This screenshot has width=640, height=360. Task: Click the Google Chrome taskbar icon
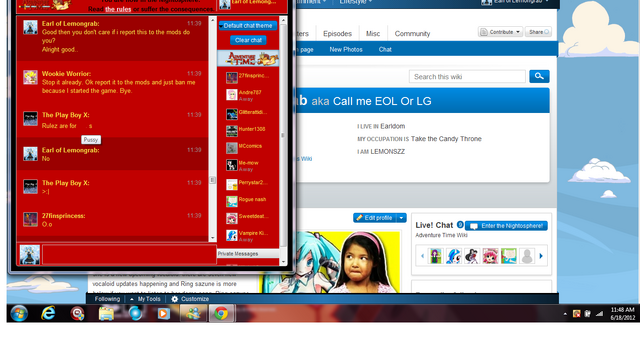click(x=221, y=313)
